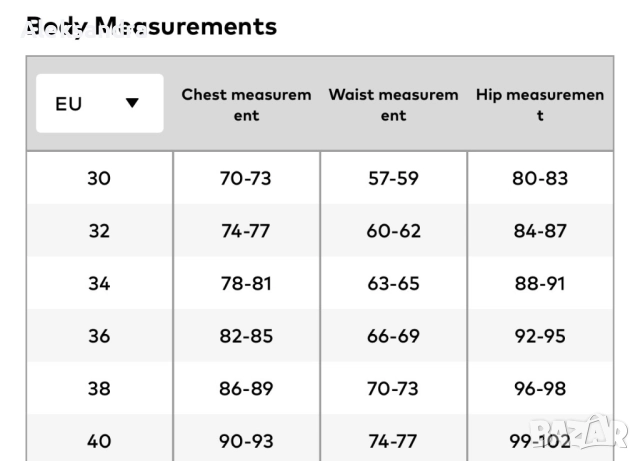Select the size 30 row label
This screenshot has width=640, height=461.
click(99, 179)
